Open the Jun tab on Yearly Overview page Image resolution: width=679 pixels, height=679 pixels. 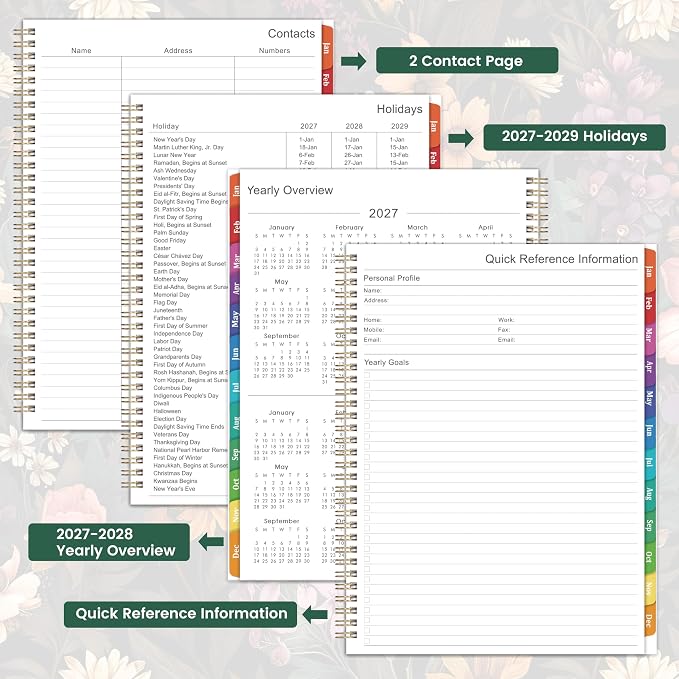[x=235, y=353]
